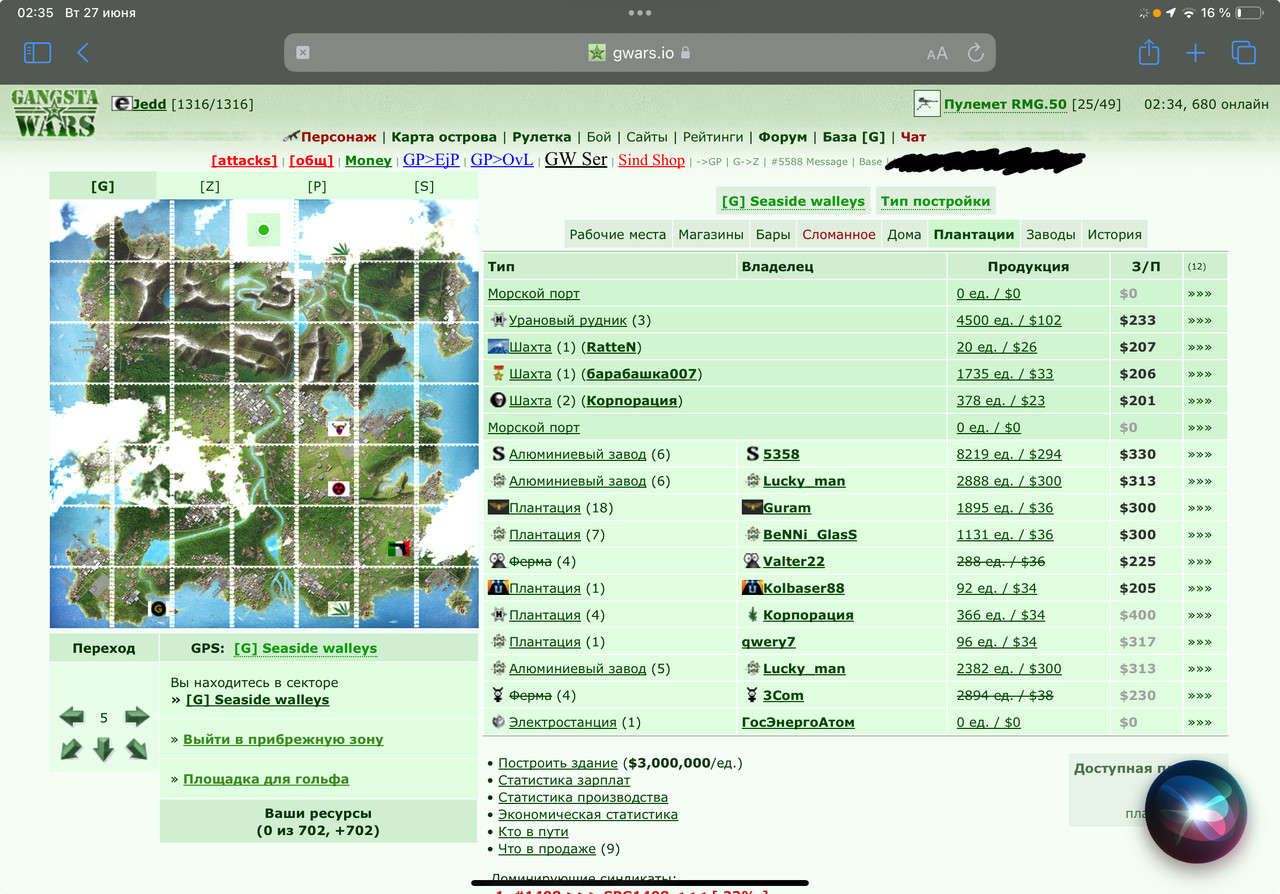
Task: Reload the gwars.io page
Action: pyautogui.click(x=975, y=53)
